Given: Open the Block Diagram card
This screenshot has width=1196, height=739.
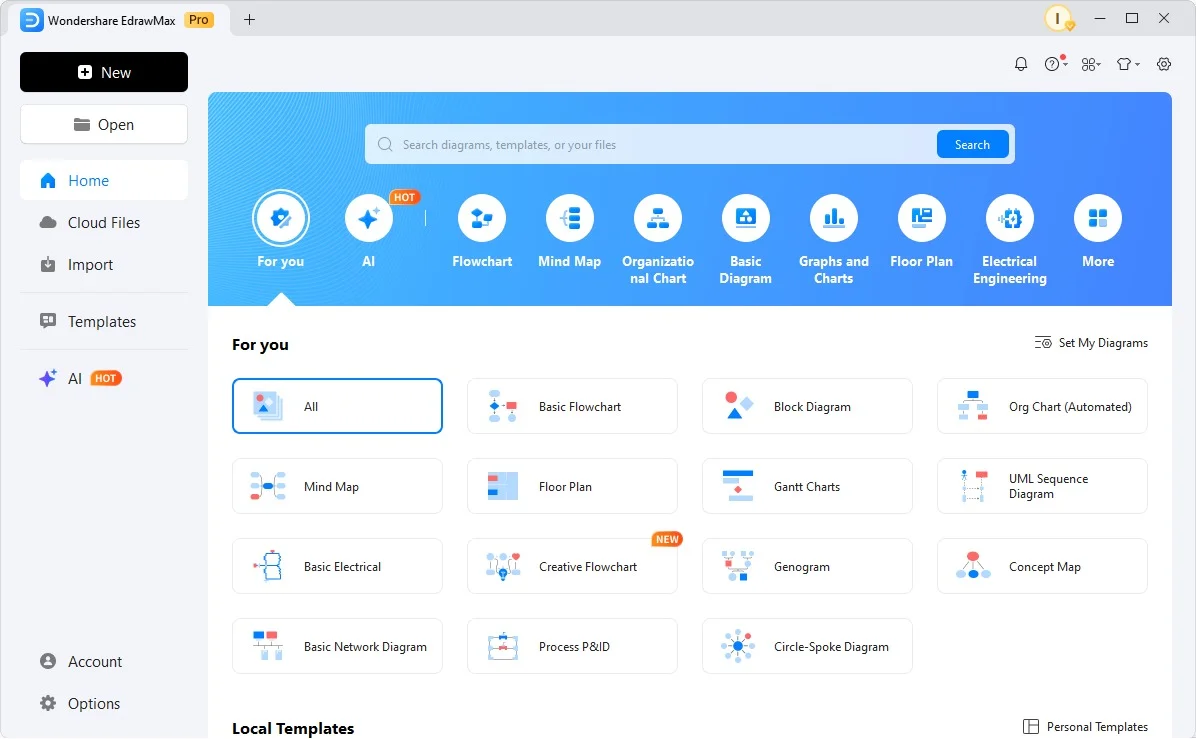Looking at the screenshot, I should tap(807, 406).
